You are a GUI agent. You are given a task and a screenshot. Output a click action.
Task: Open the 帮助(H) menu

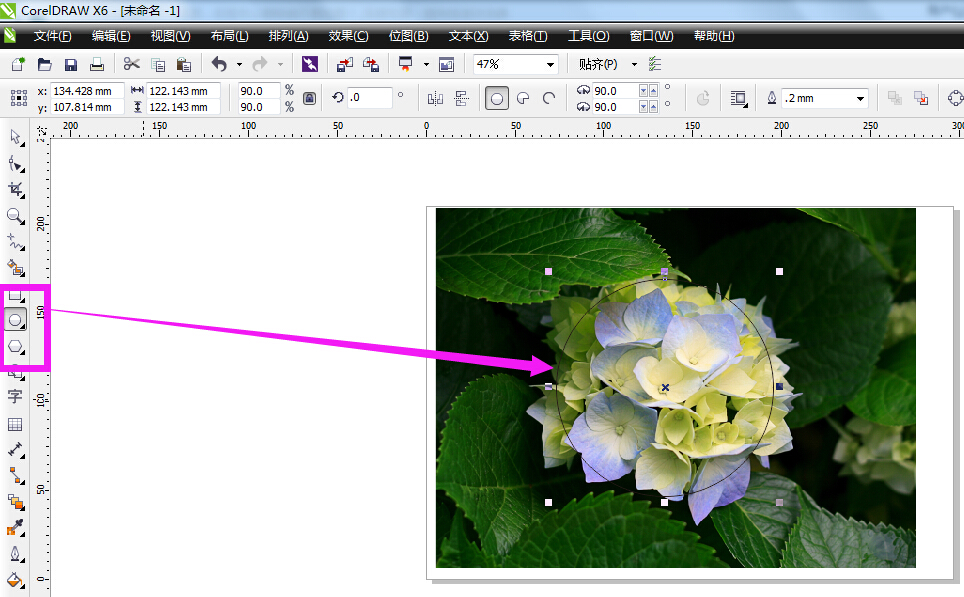tap(714, 36)
